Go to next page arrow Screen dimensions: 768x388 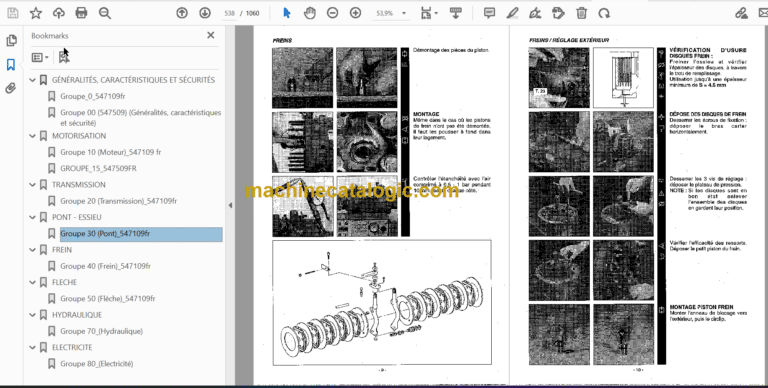click(205, 13)
